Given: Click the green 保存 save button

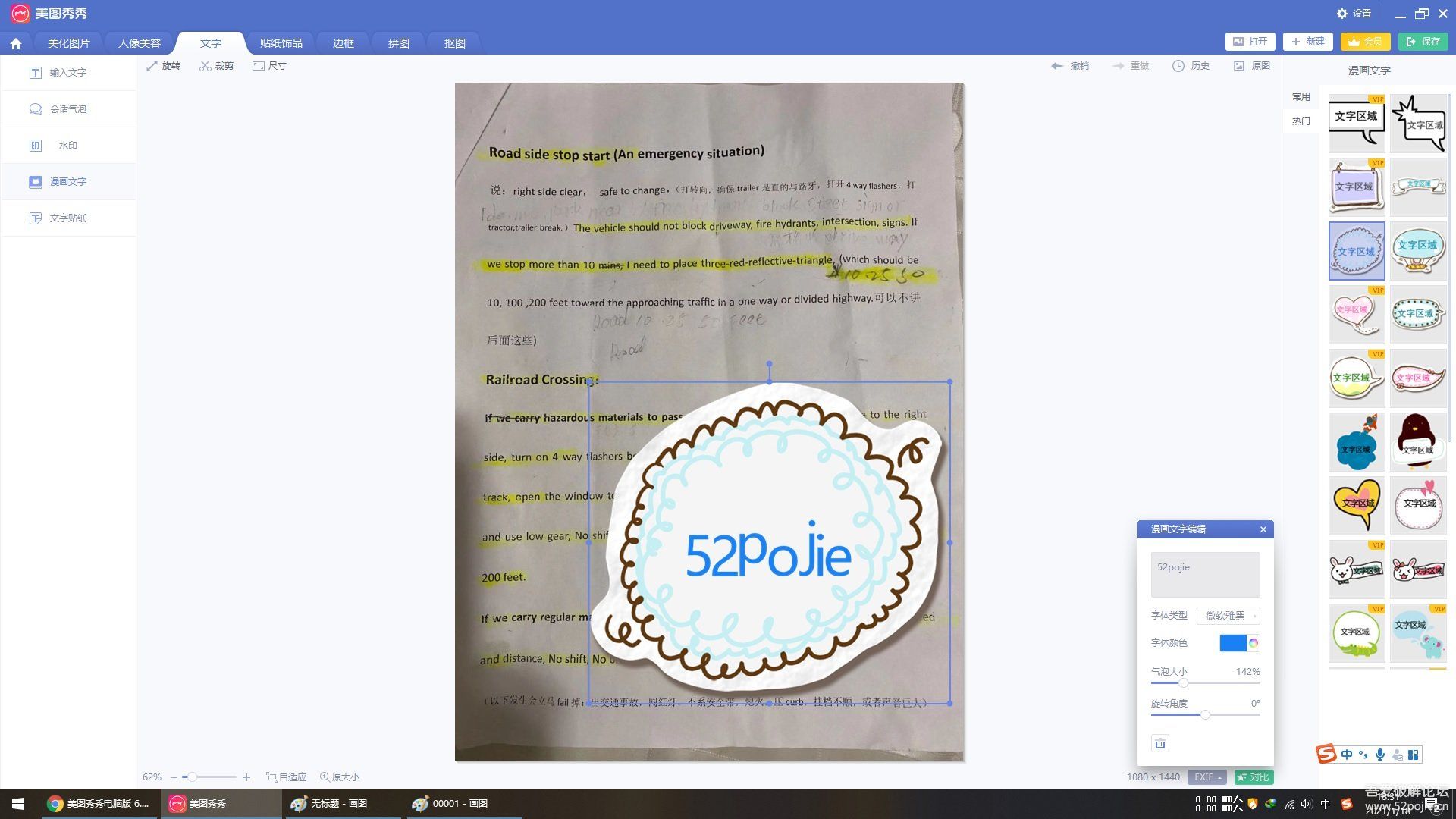Looking at the screenshot, I should tap(1423, 42).
